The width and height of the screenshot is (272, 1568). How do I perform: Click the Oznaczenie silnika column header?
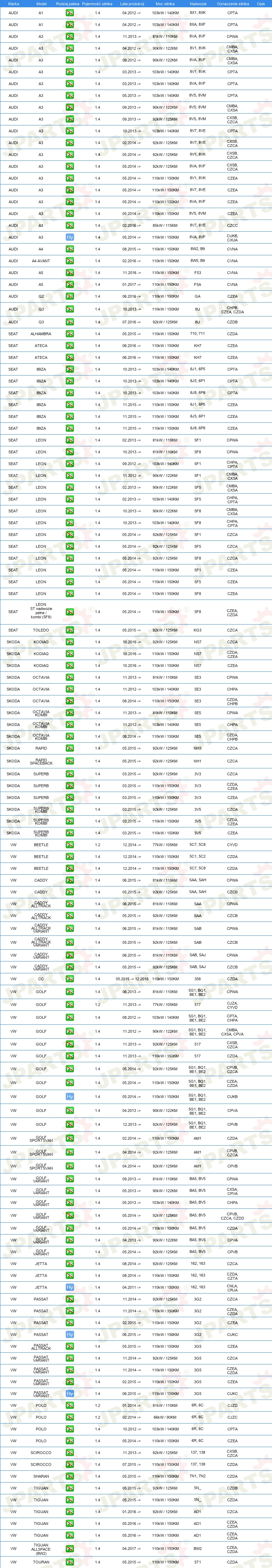pyautogui.click(x=232, y=4)
